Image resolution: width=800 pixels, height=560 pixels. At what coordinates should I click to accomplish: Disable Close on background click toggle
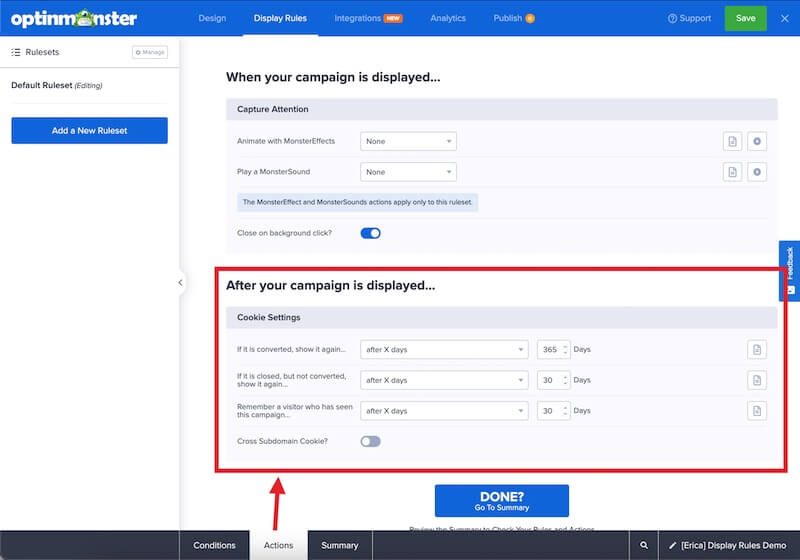pyautogui.click(x=370, y=233)
